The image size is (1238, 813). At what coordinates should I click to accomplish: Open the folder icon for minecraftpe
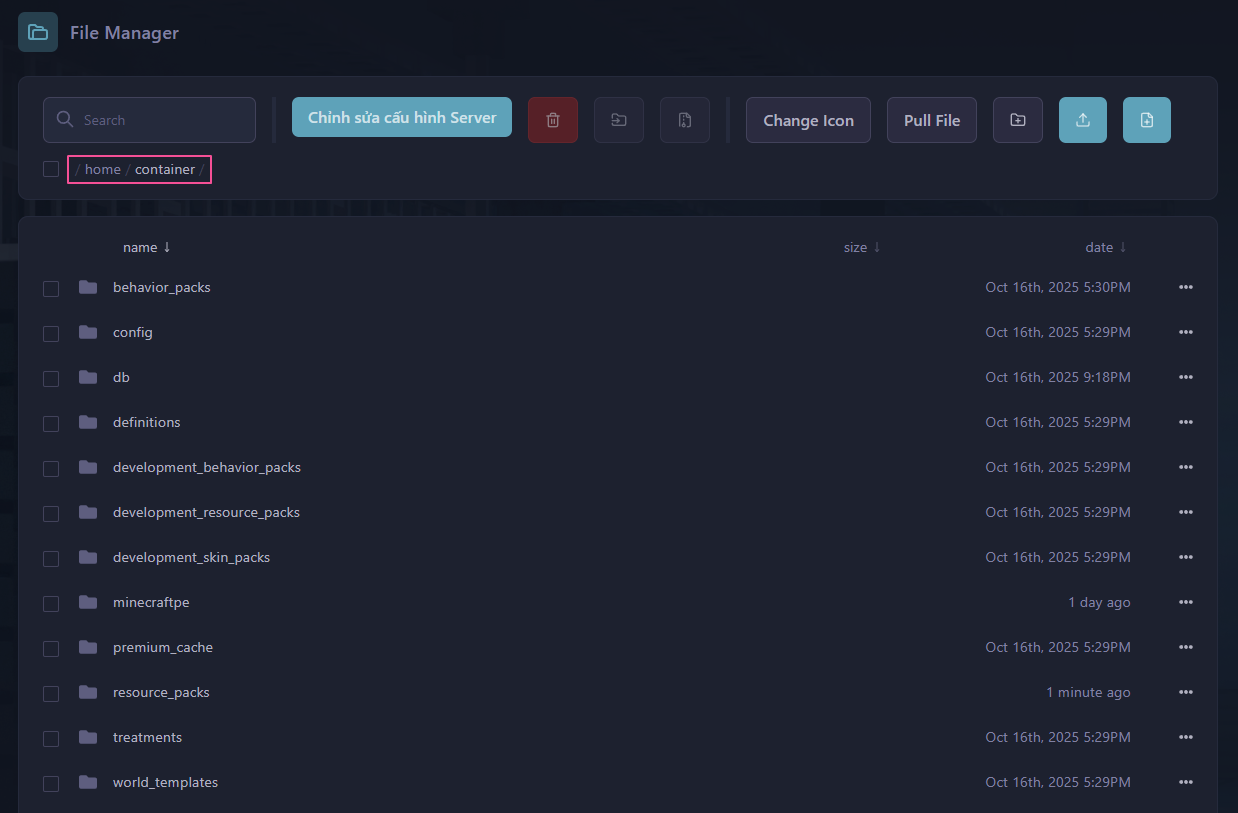(x=88, y=602)
